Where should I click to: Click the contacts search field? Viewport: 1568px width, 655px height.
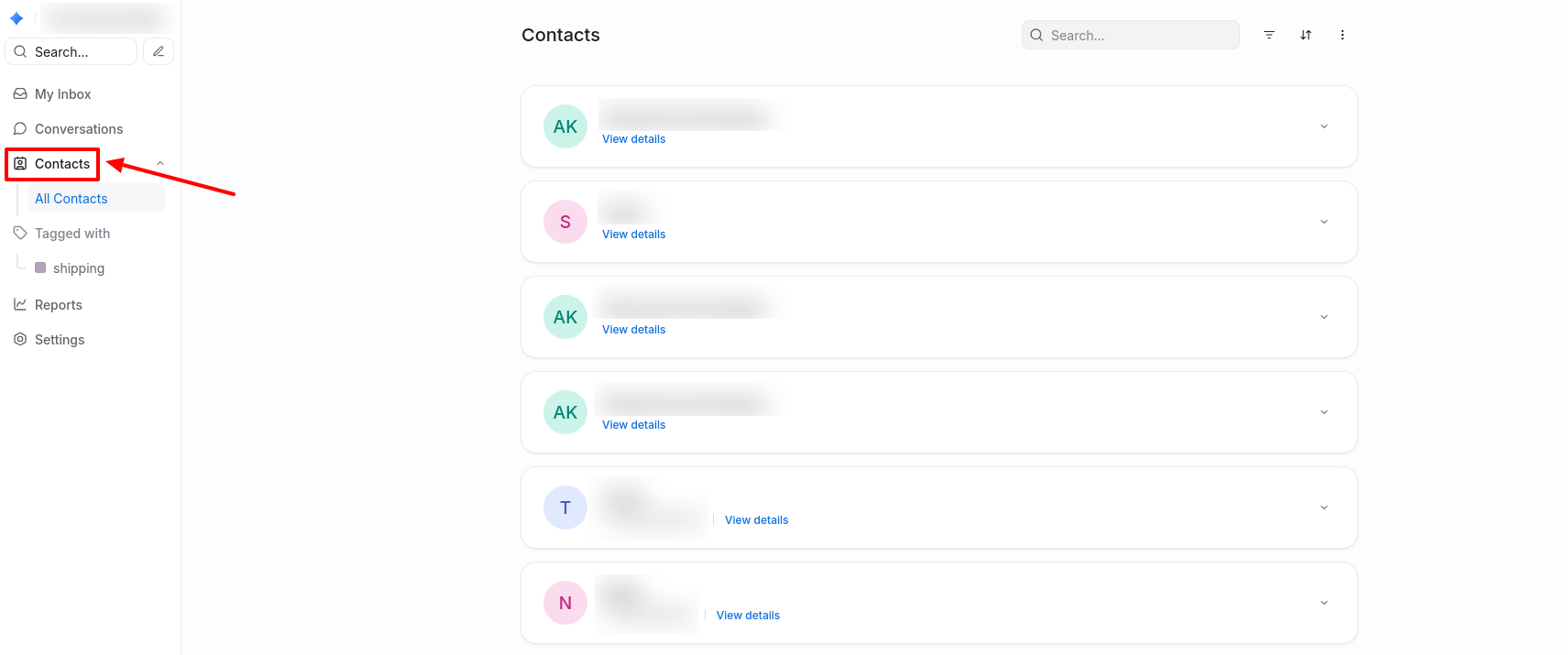pyautogui.click(x=1136, y=35)
